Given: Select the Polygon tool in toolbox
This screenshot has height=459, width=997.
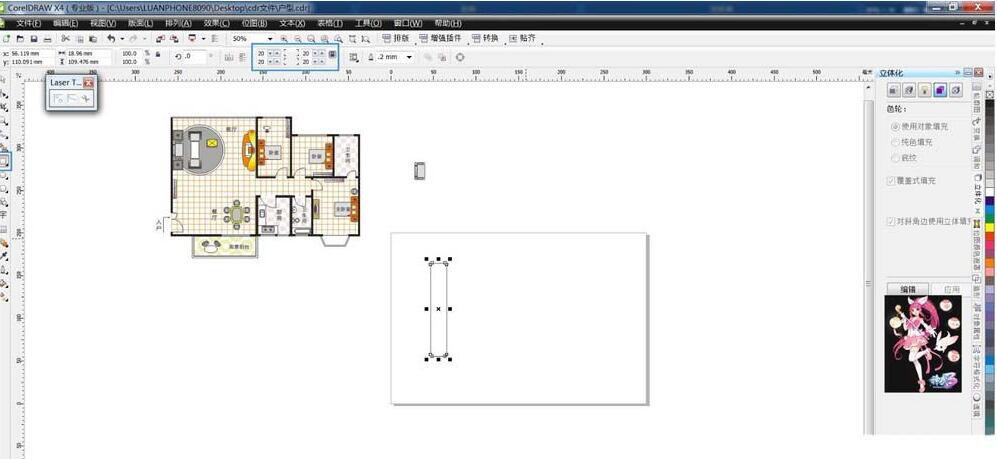Looking at the screenshot, I should point(4,189).
